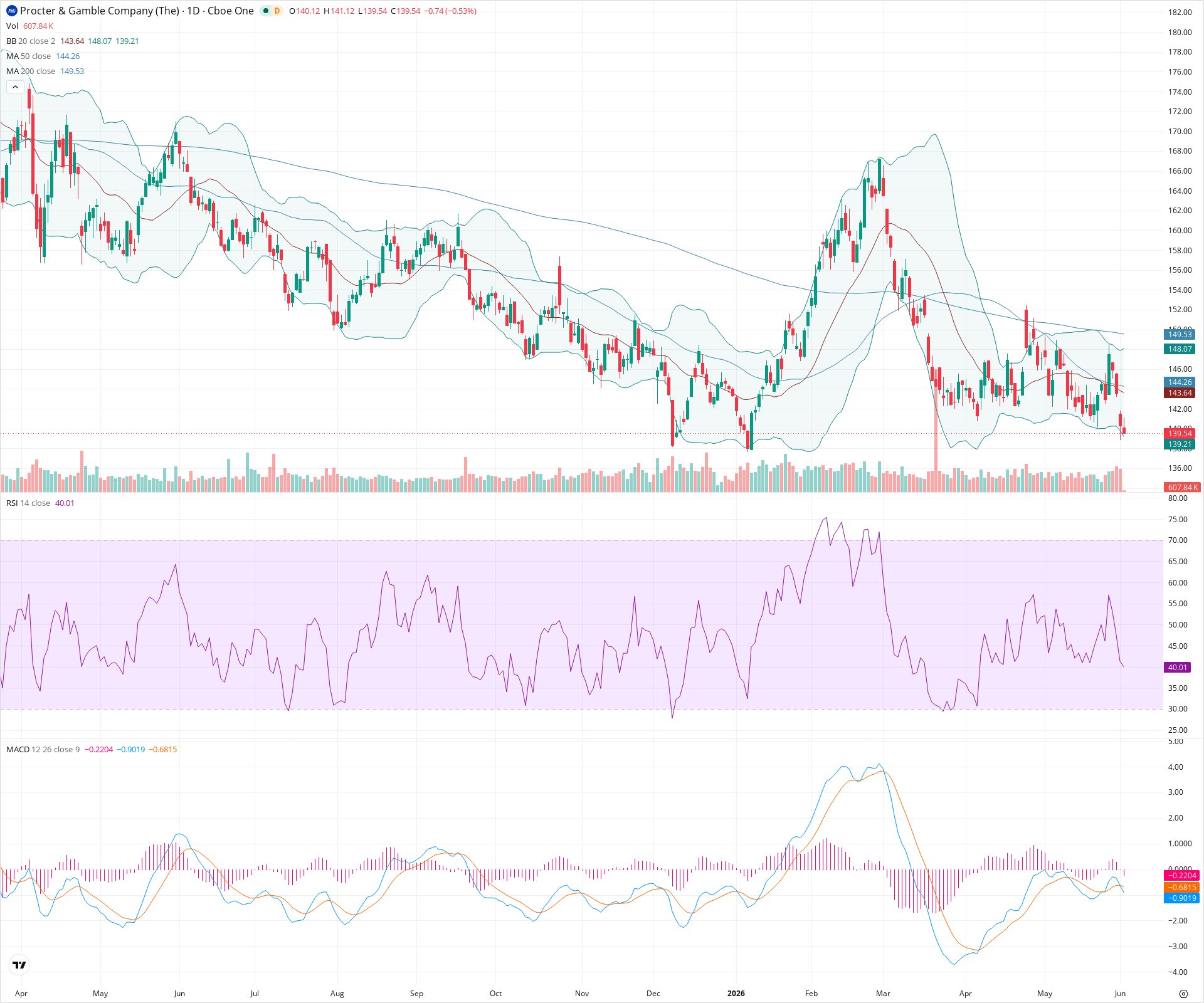Click the purple 40.01 RSI axis tag

(1177, 668)
